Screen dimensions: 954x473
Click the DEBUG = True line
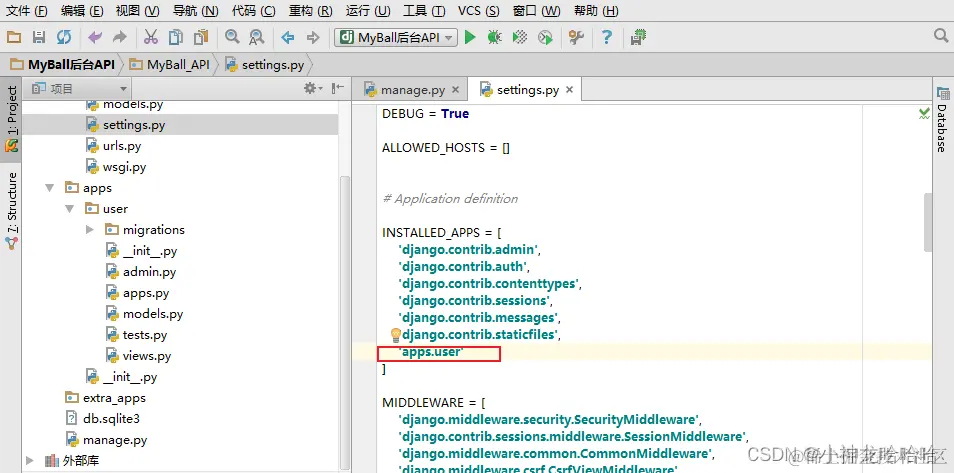(425, 114)
